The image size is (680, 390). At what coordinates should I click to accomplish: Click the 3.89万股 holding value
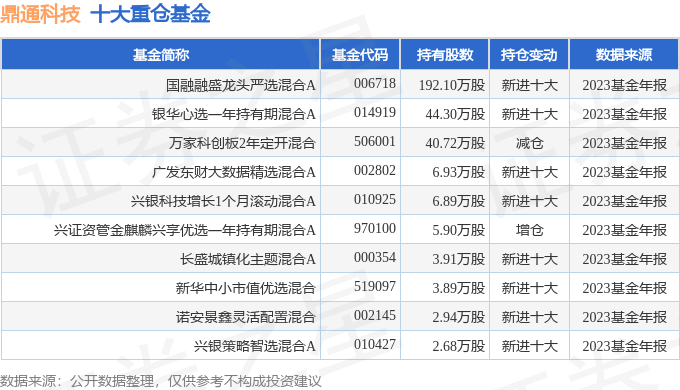point(459,288)
